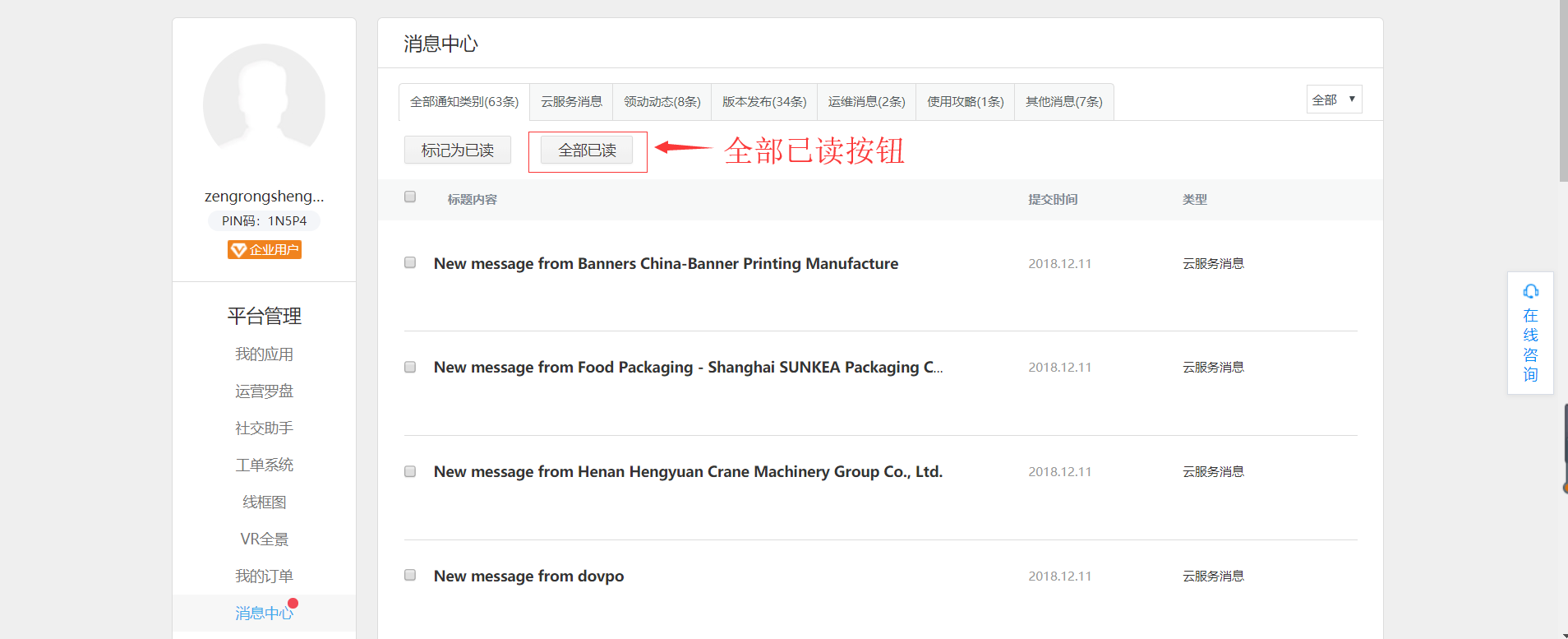Click the vertical page scrollbar
The image size is (1568, 639).
[x=1562, y=90]
